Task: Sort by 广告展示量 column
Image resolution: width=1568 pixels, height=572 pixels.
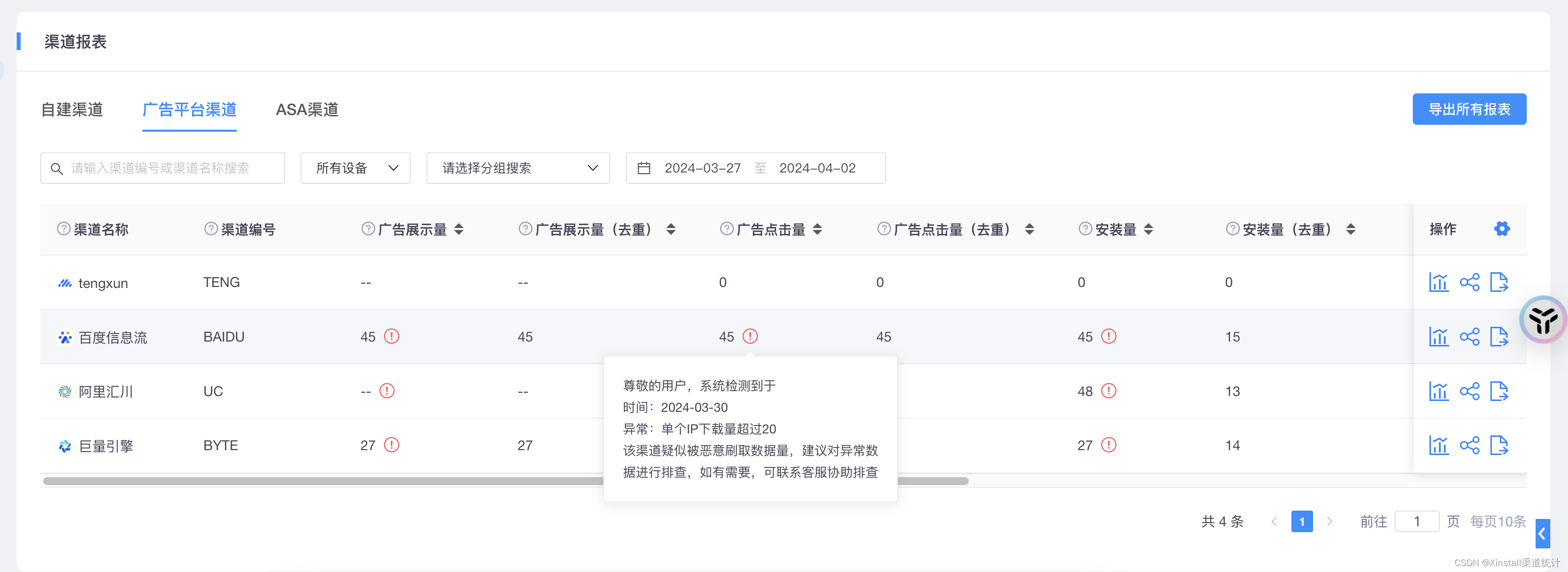Action: [459, 229]
